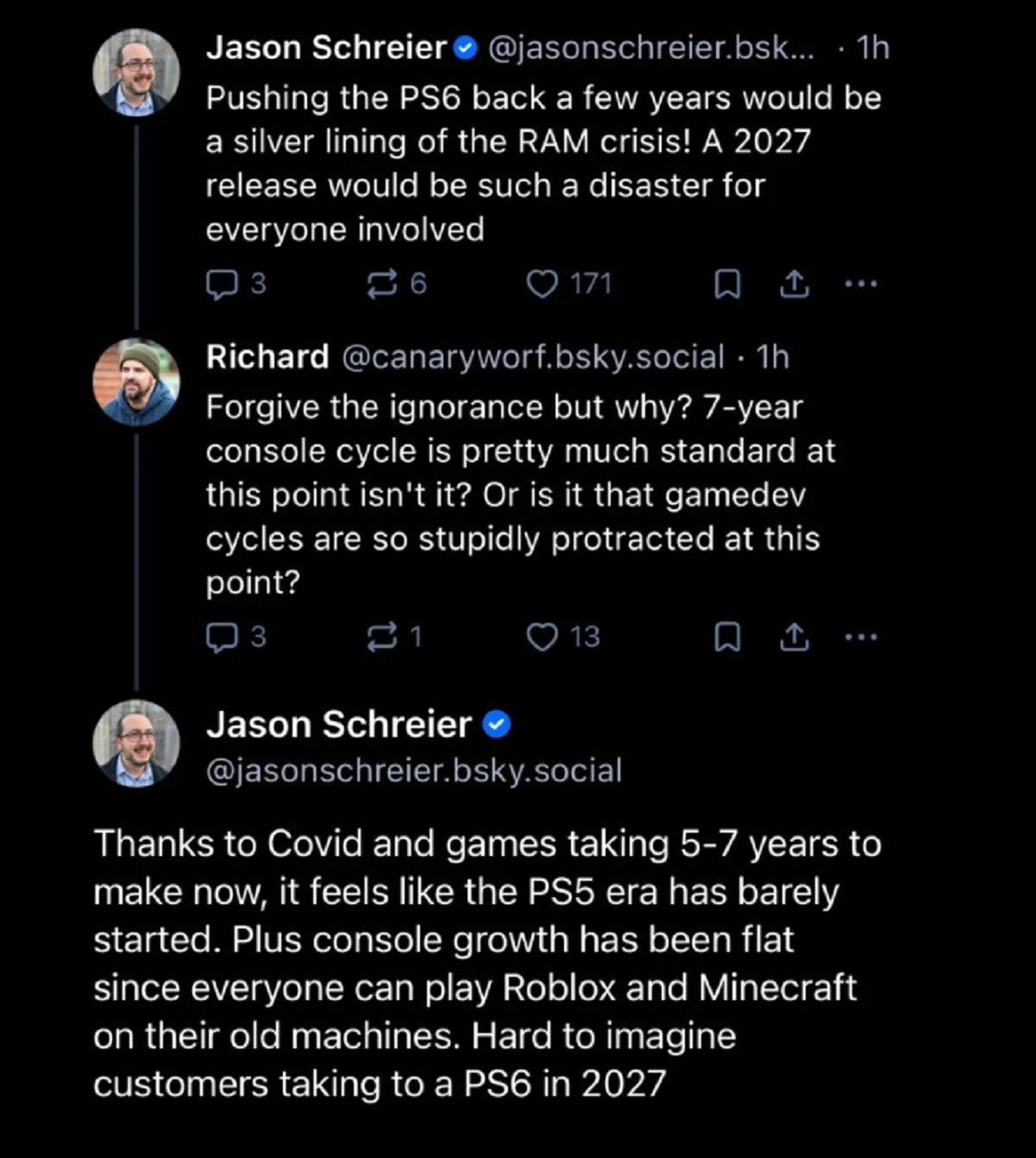Like Richard's post with 13 likes
The image size is (1036, 1158).
click(543, 637)
